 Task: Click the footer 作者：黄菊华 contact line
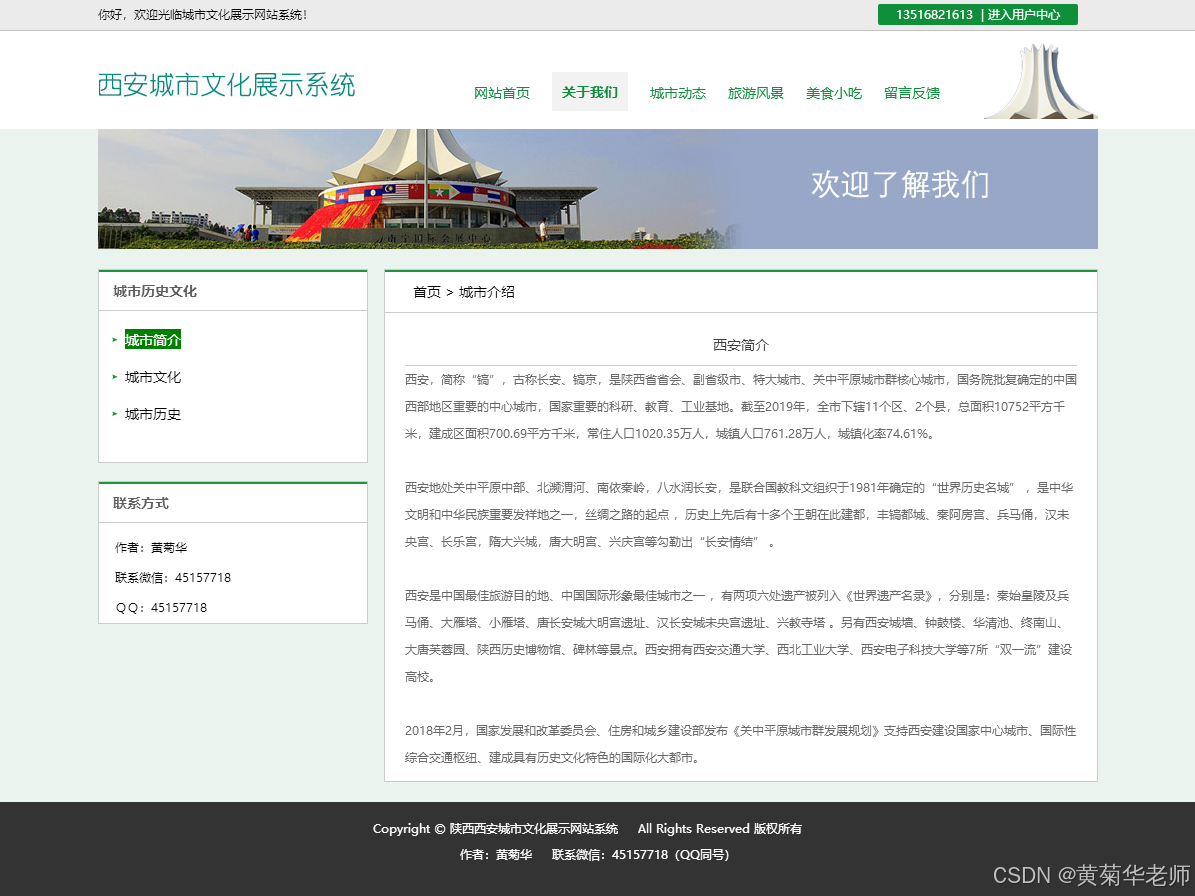pyautogui.click(x=594, y=854)
